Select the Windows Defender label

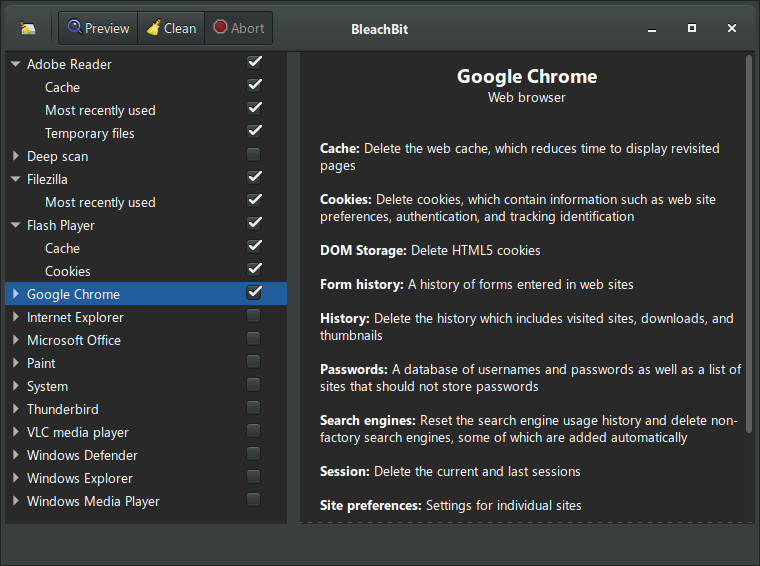tap(82, 456)
